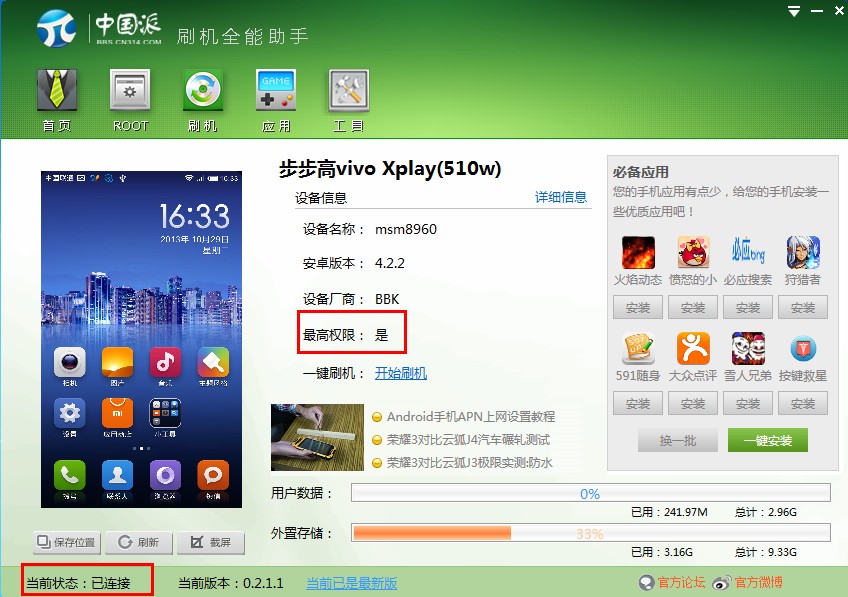Viewport: 848px width, 597px height.
Task: Open the 详细信息 details link
Action: [561, 197]
